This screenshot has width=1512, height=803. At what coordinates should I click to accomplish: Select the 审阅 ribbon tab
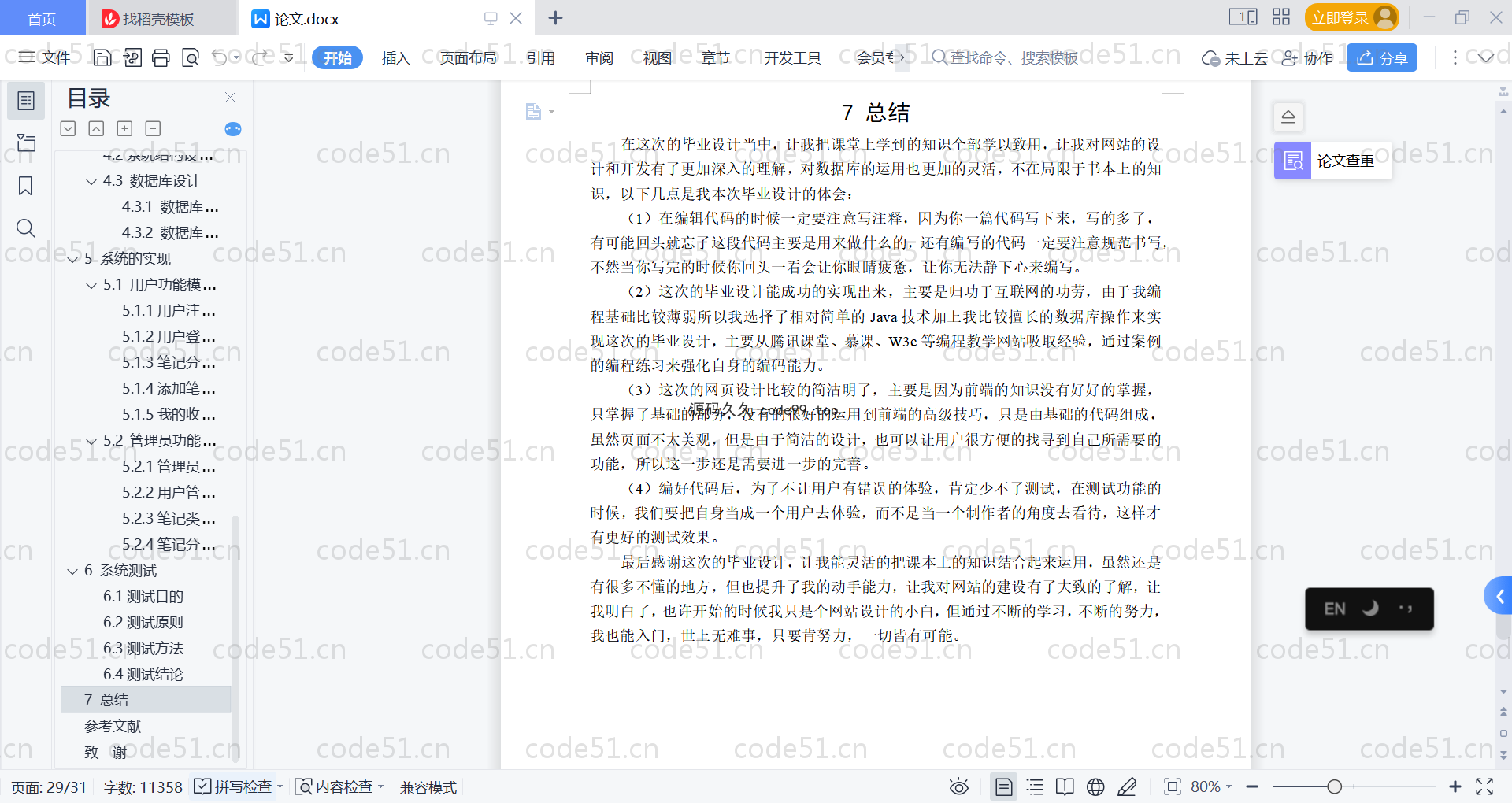click(x=598, y=57)
